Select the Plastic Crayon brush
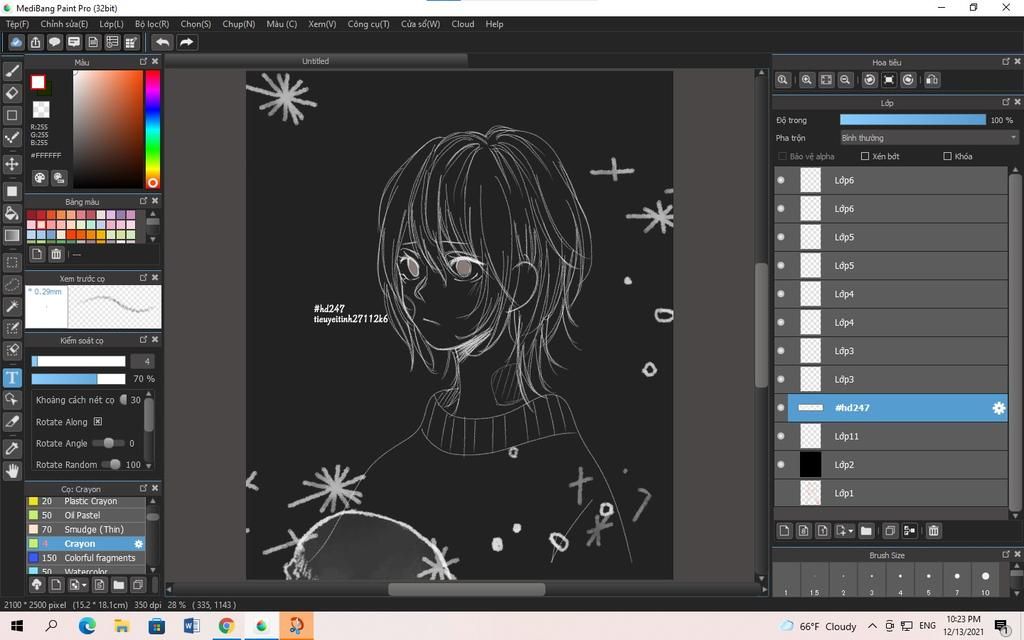 tap(86, 501)
